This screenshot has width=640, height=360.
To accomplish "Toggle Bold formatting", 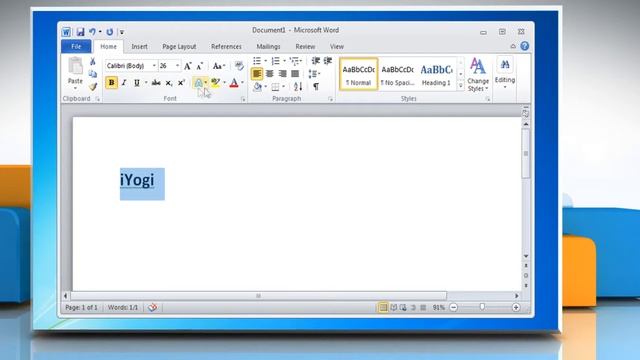I will click(x=111, y=83).
